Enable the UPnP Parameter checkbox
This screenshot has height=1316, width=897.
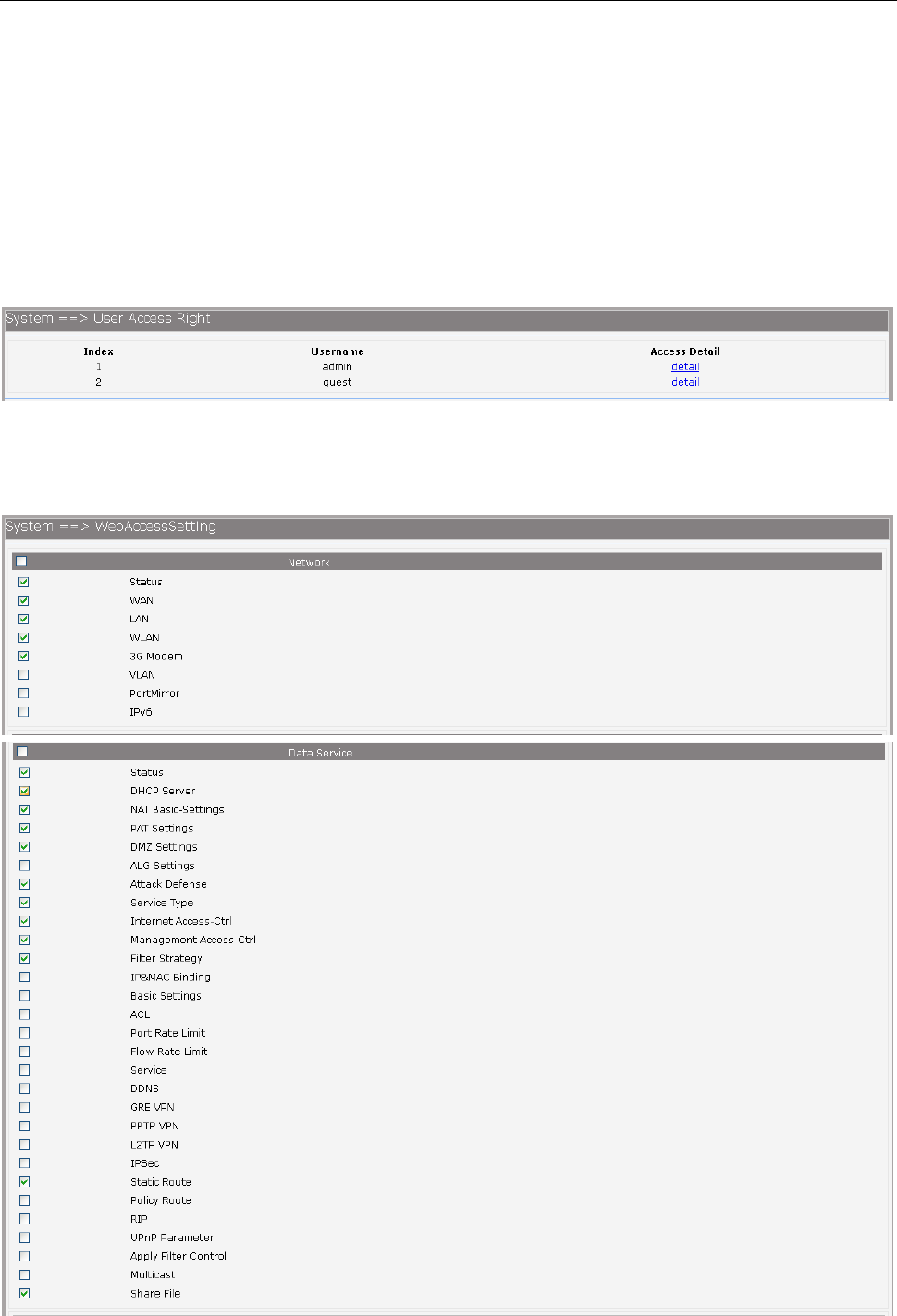click(25, 1237)
